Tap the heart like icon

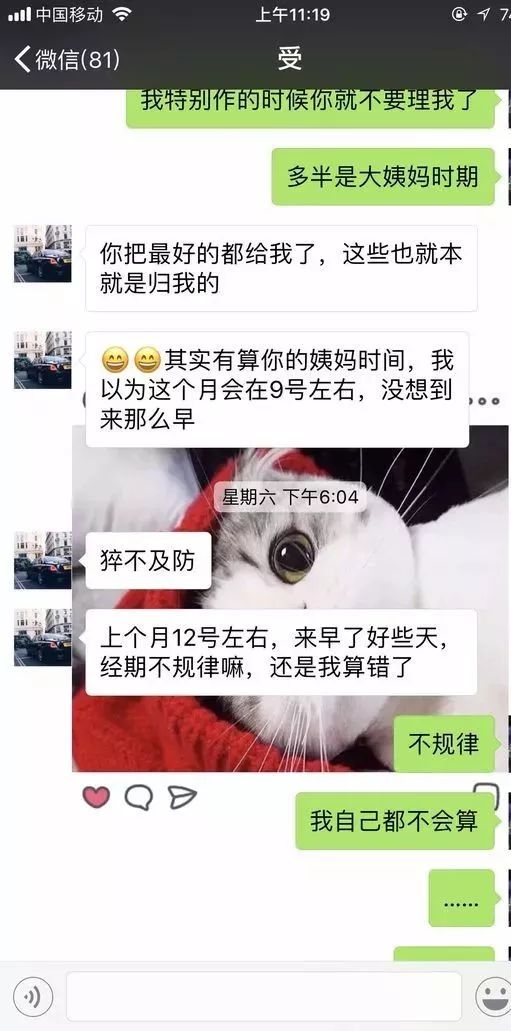point(96,796)
